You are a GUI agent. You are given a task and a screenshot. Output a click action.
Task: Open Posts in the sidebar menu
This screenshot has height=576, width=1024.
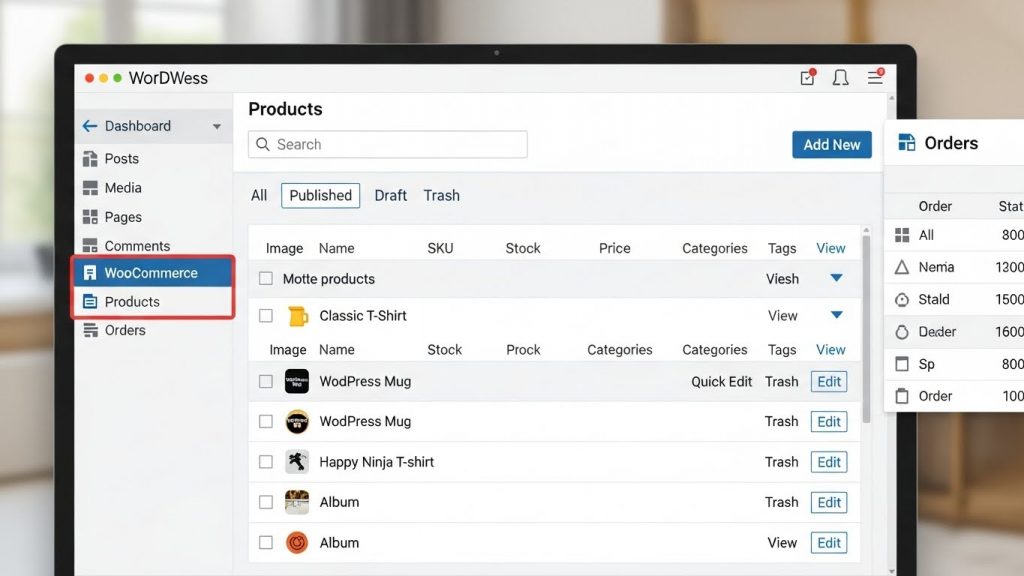[x=121, y=159]
